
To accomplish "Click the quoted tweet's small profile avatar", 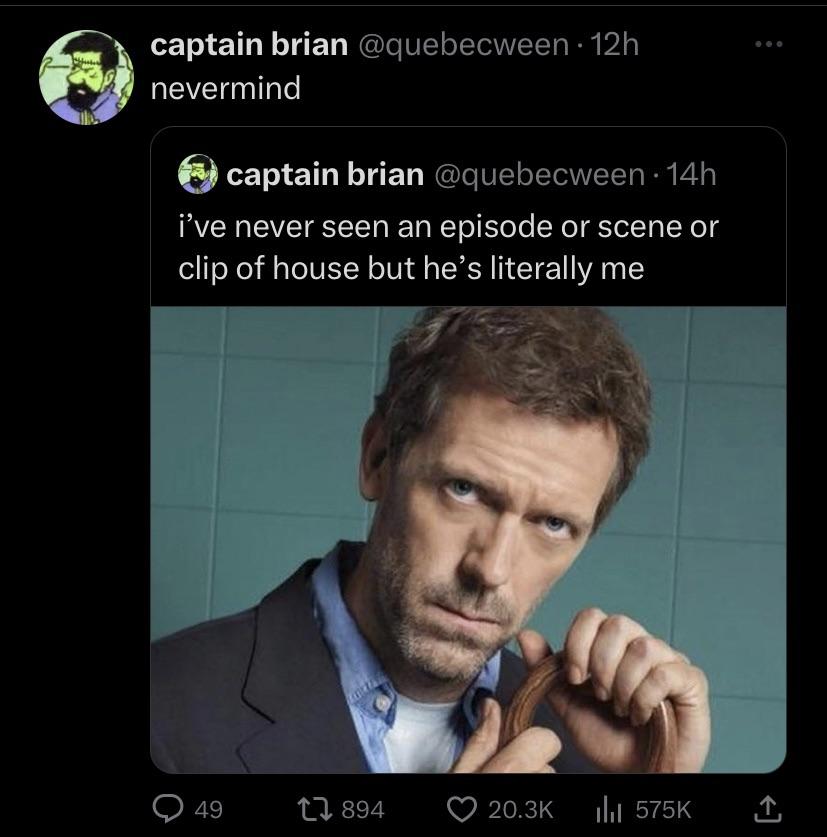I will point(196,173).
